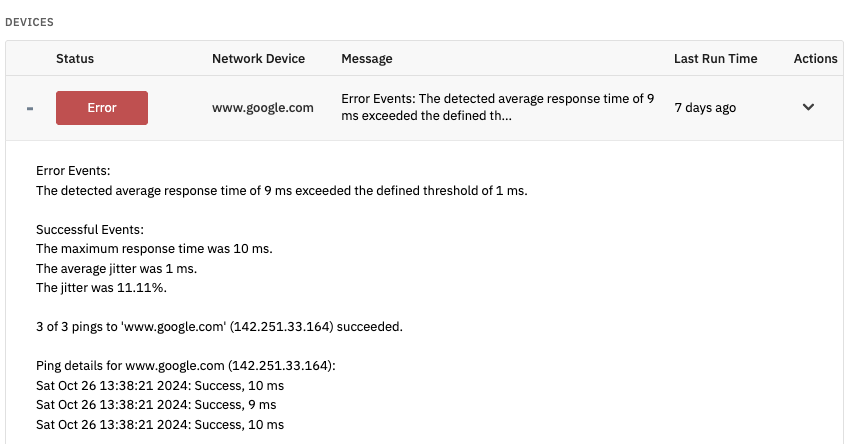Click the Network Device column header
The height and width of the screenshot is (444, 852).
tap(258, 59)
